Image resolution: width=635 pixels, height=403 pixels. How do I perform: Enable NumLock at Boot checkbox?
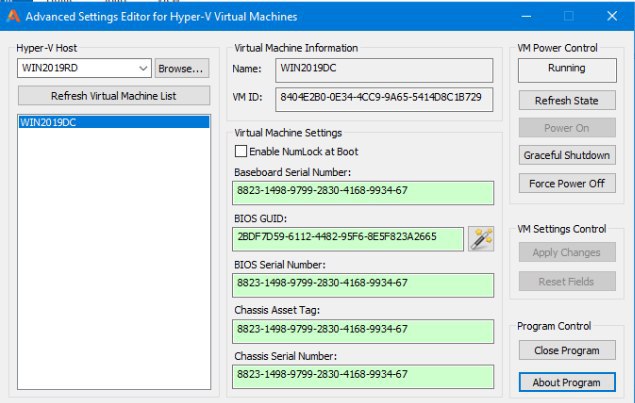[x=241, y=151]
